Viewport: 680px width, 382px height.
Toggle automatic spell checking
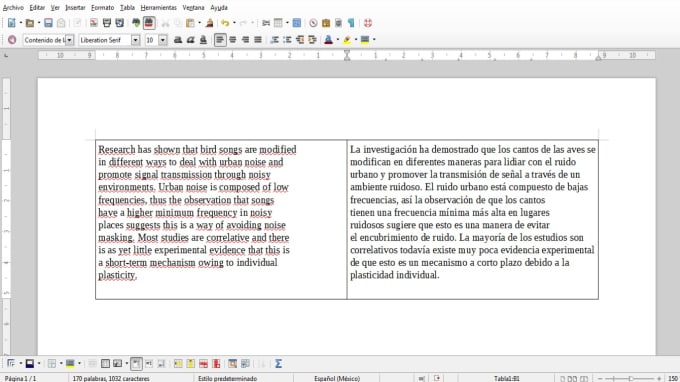[x=149, y=23]
